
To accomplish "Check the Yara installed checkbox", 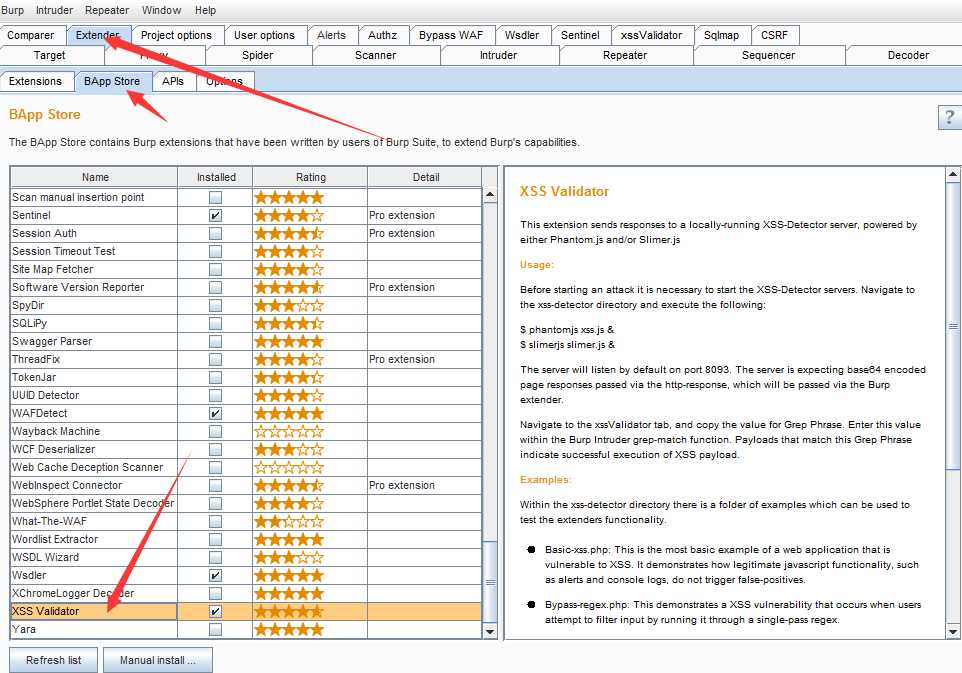I will tap(215, 629).
